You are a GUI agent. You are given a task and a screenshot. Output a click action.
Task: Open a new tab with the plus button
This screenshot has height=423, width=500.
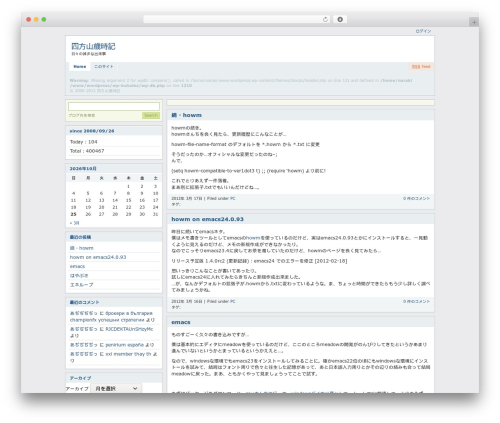pyautogui.click(x=474, y=22)
